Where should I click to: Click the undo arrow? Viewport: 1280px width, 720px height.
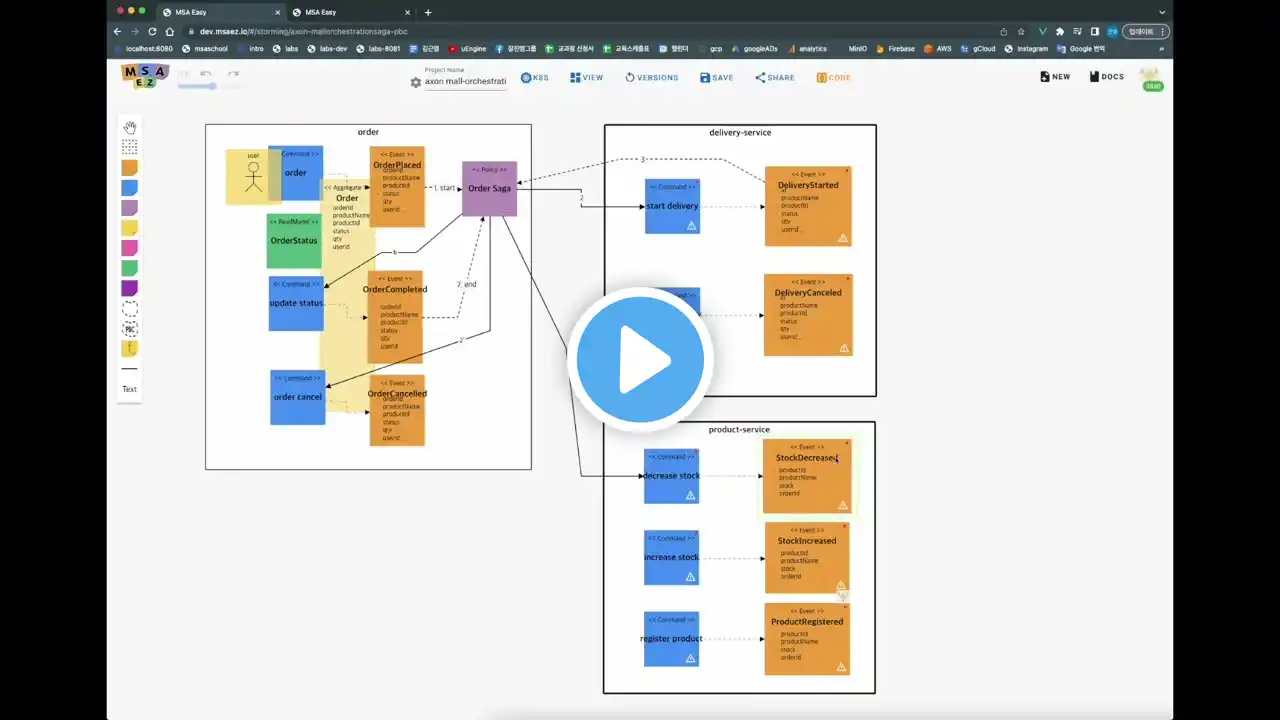[206, 73]
